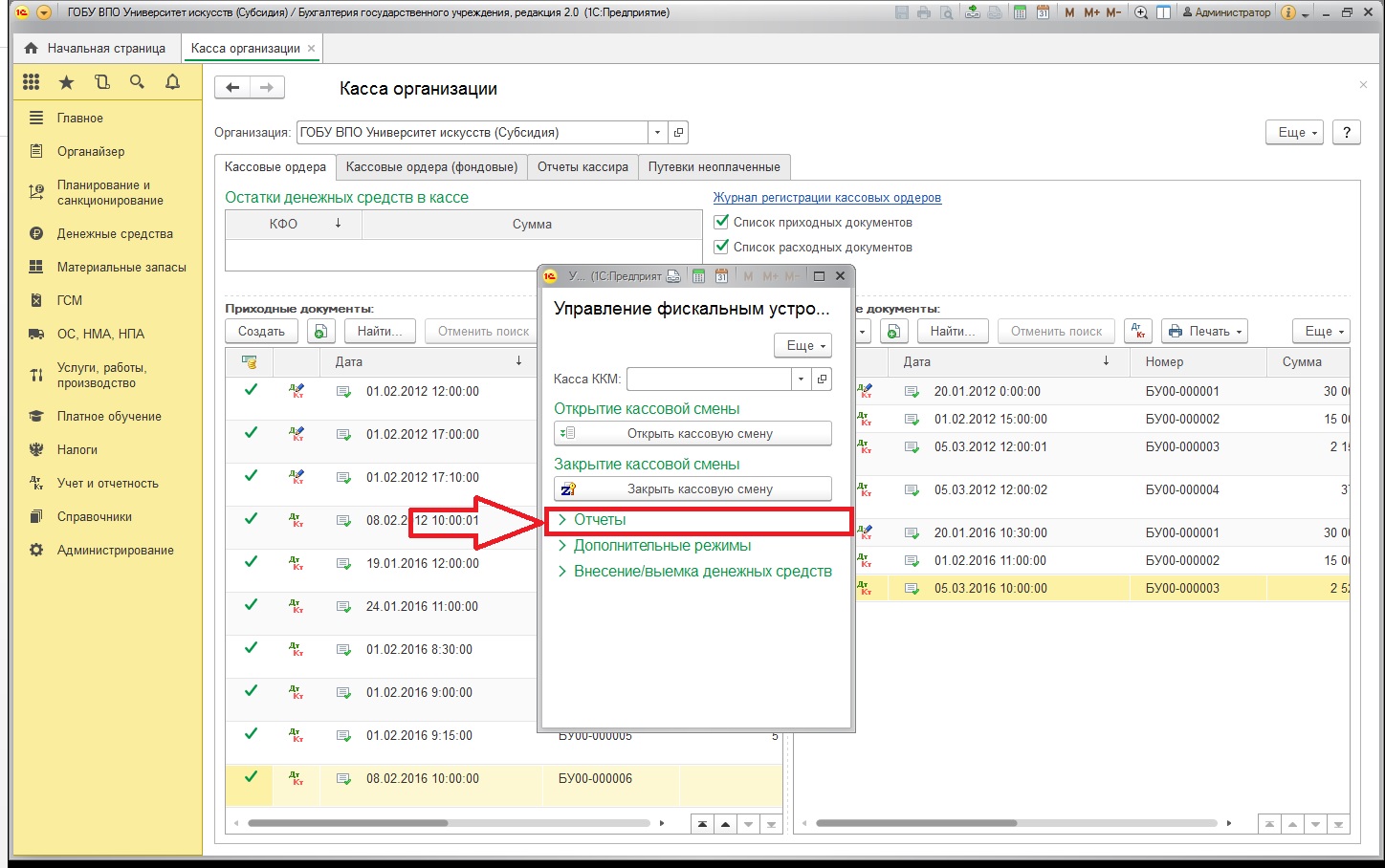Click calculator icon in fiscal device dialog
Image resolution: width=1385 pixels, height=868 pixels.
698,276
